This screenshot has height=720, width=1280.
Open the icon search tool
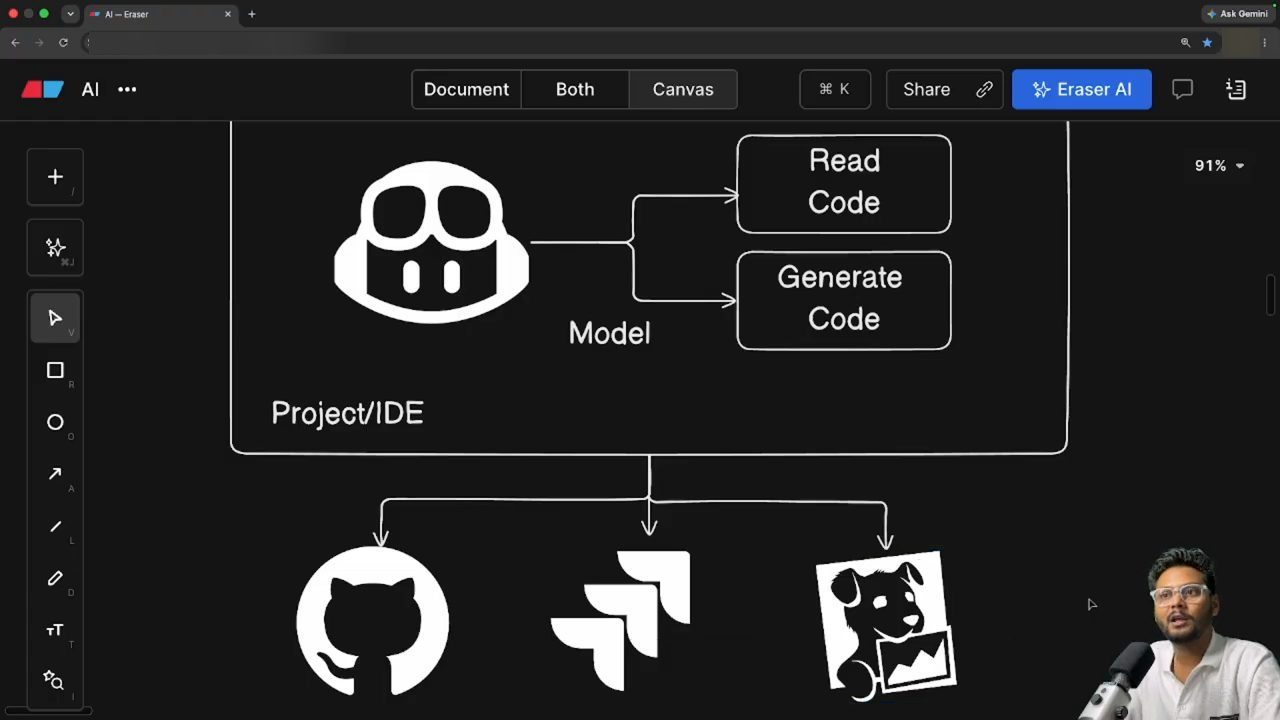[x=55, y=681]
